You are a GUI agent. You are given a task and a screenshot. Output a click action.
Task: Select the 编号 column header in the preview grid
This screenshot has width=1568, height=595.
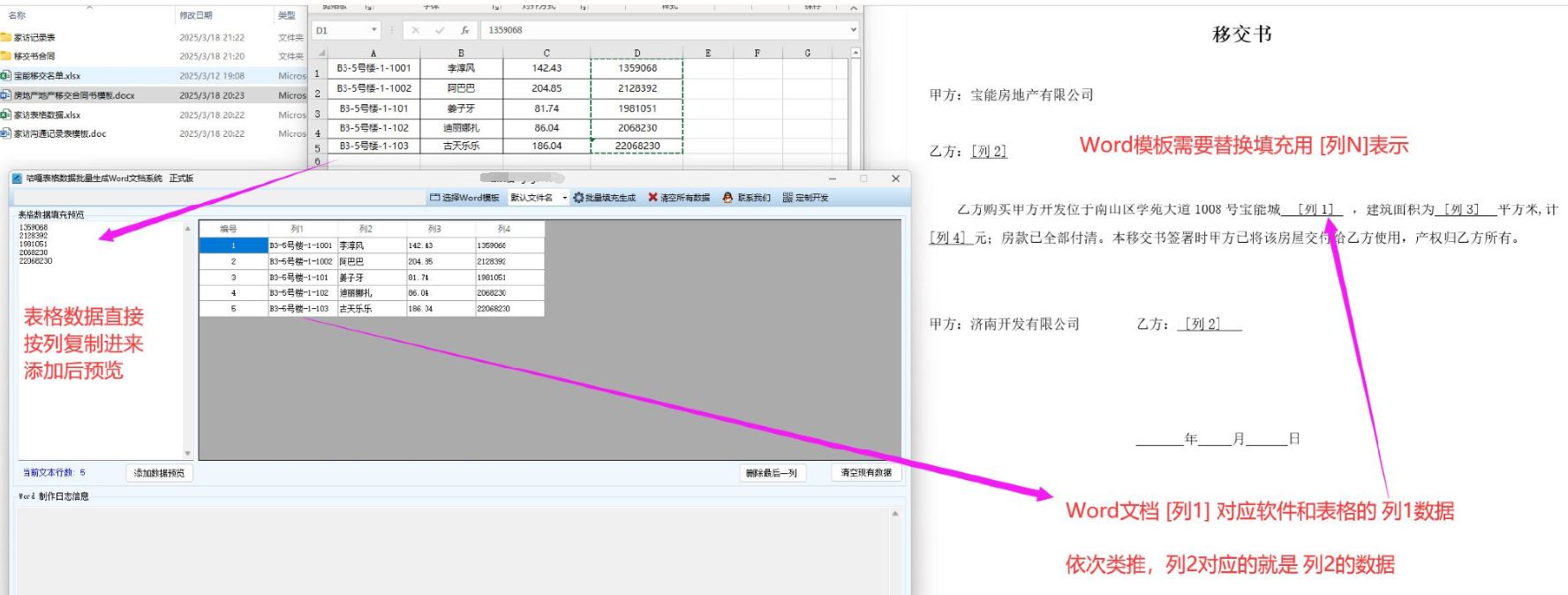234,229
